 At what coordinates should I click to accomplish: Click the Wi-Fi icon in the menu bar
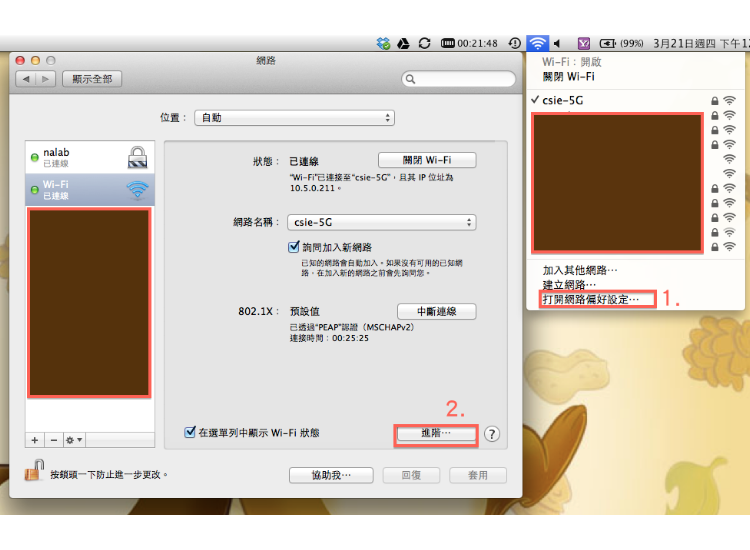coord(538,44)
